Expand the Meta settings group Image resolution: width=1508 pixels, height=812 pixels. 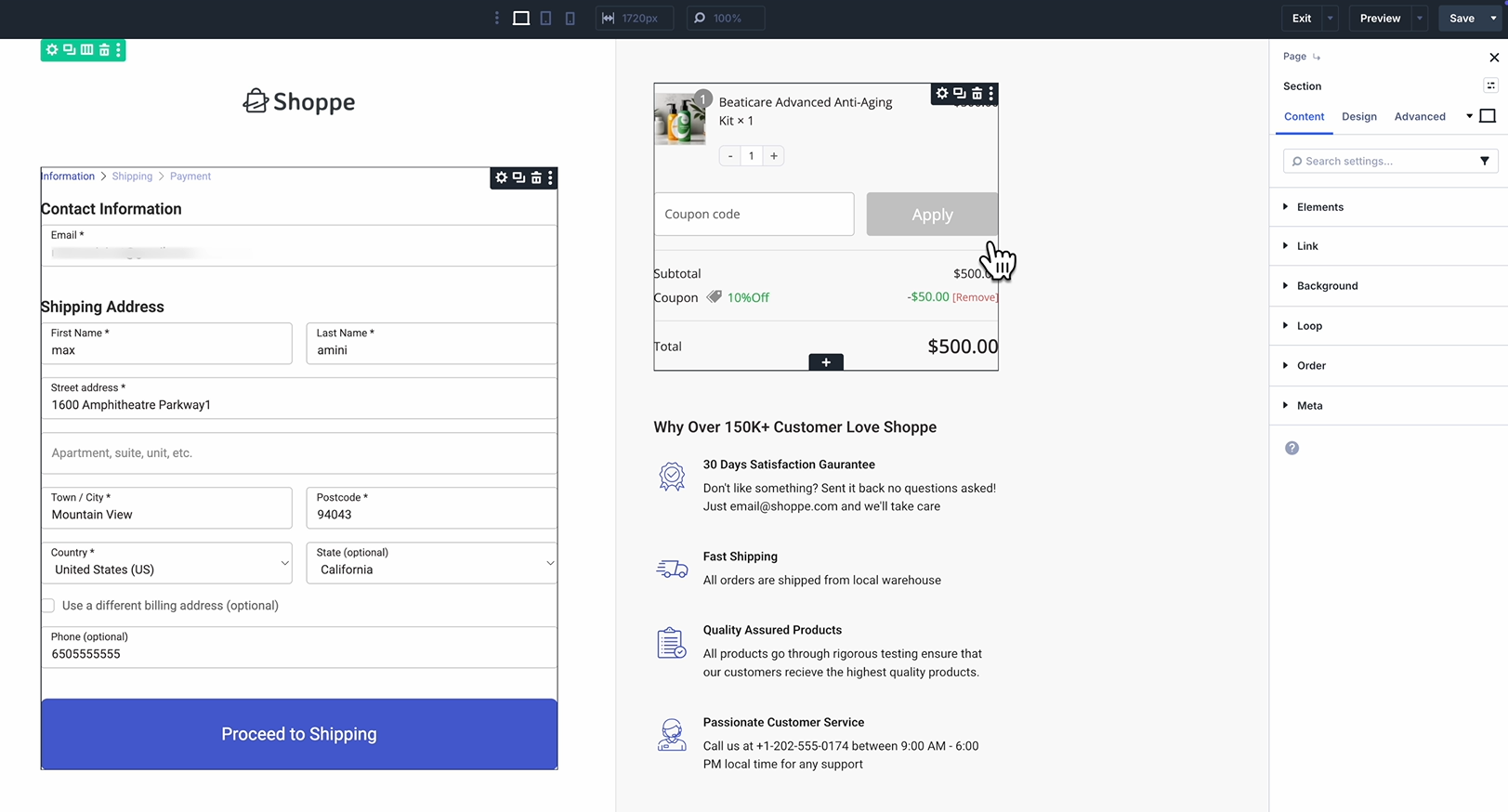tap(1388, 406)
